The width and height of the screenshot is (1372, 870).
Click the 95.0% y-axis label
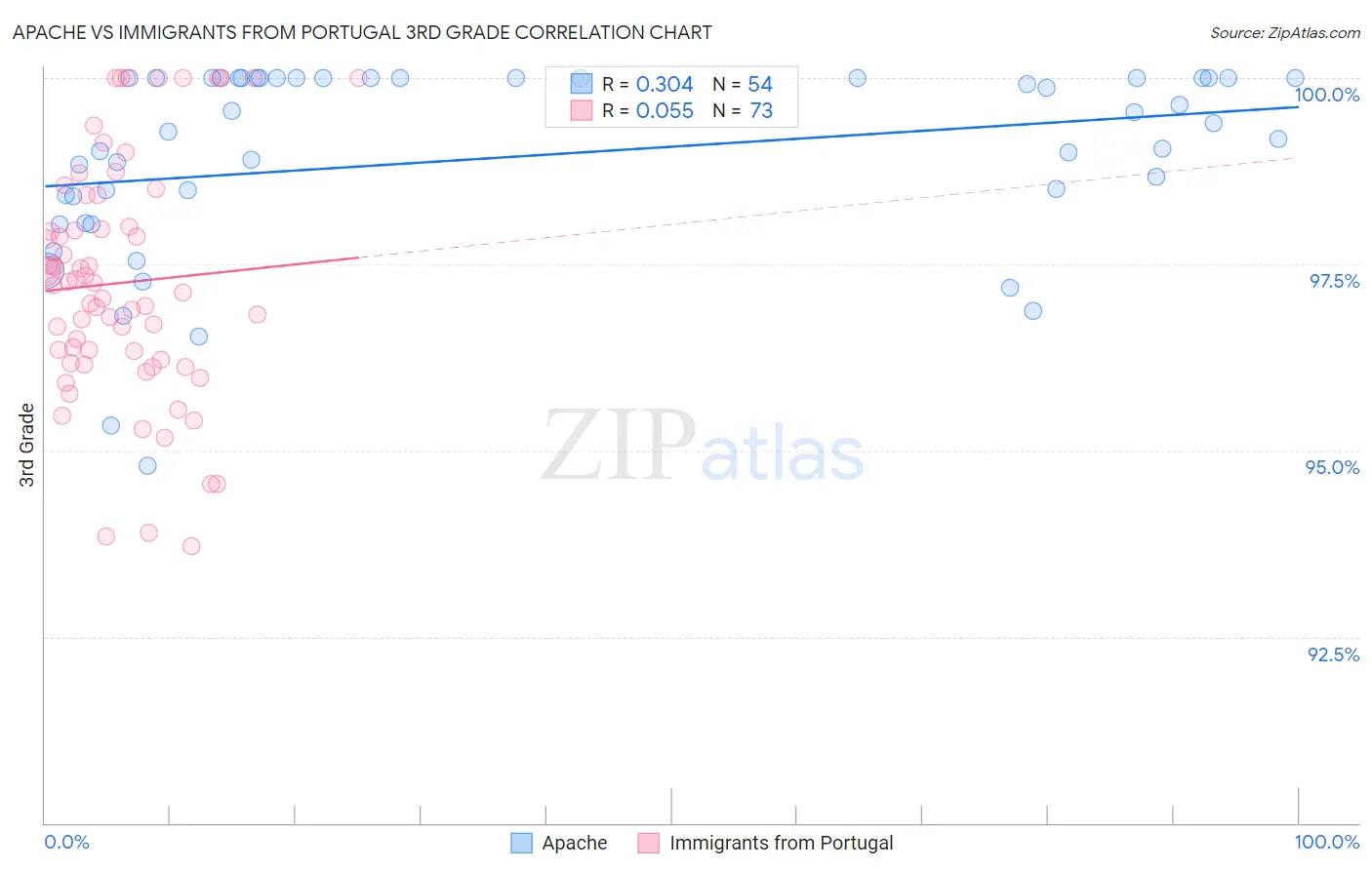[x=1333, y=467]
